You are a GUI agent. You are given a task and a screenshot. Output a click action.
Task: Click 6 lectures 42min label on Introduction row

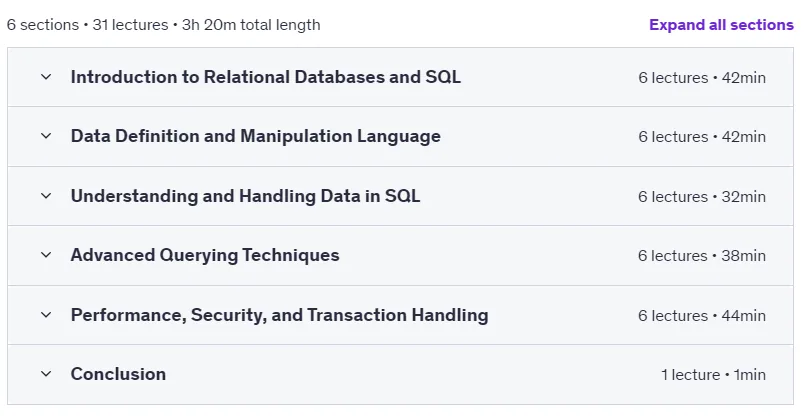pos(702,78)
